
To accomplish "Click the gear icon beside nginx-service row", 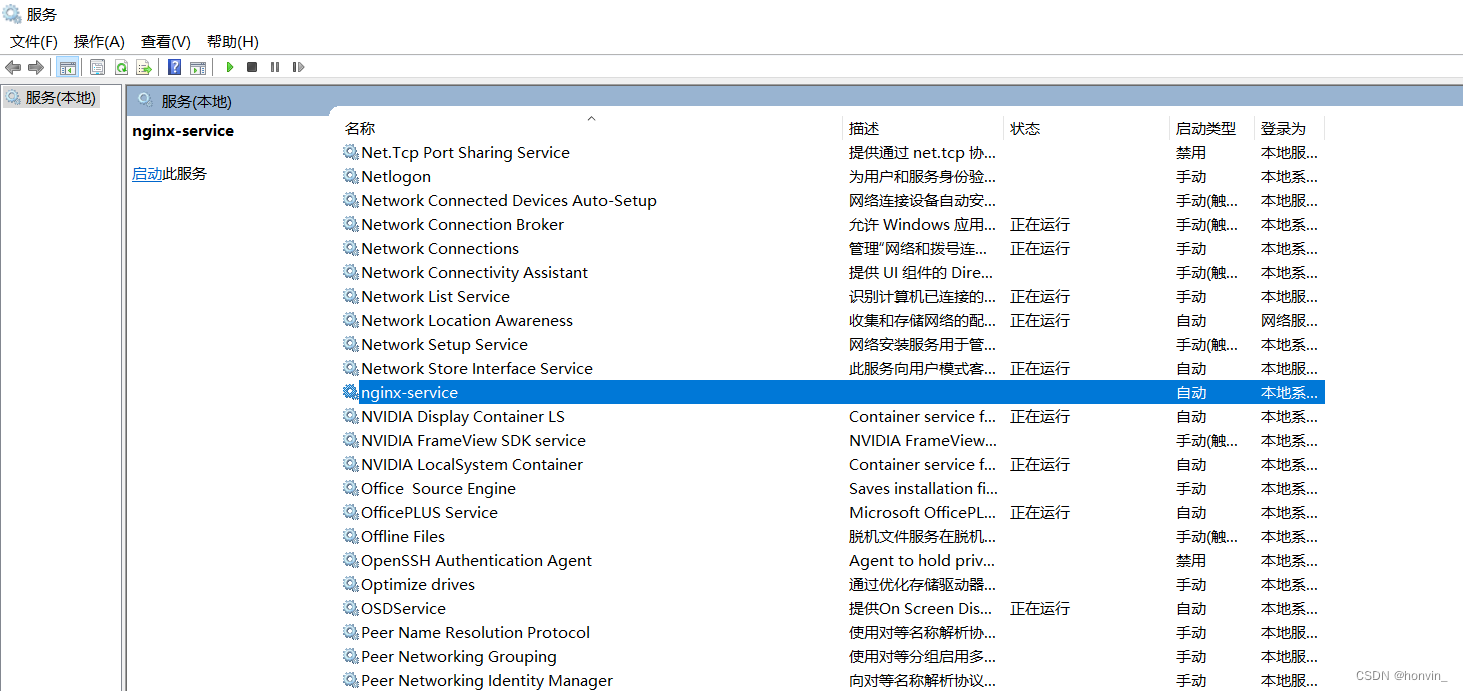I will click(x=351, y=392).
